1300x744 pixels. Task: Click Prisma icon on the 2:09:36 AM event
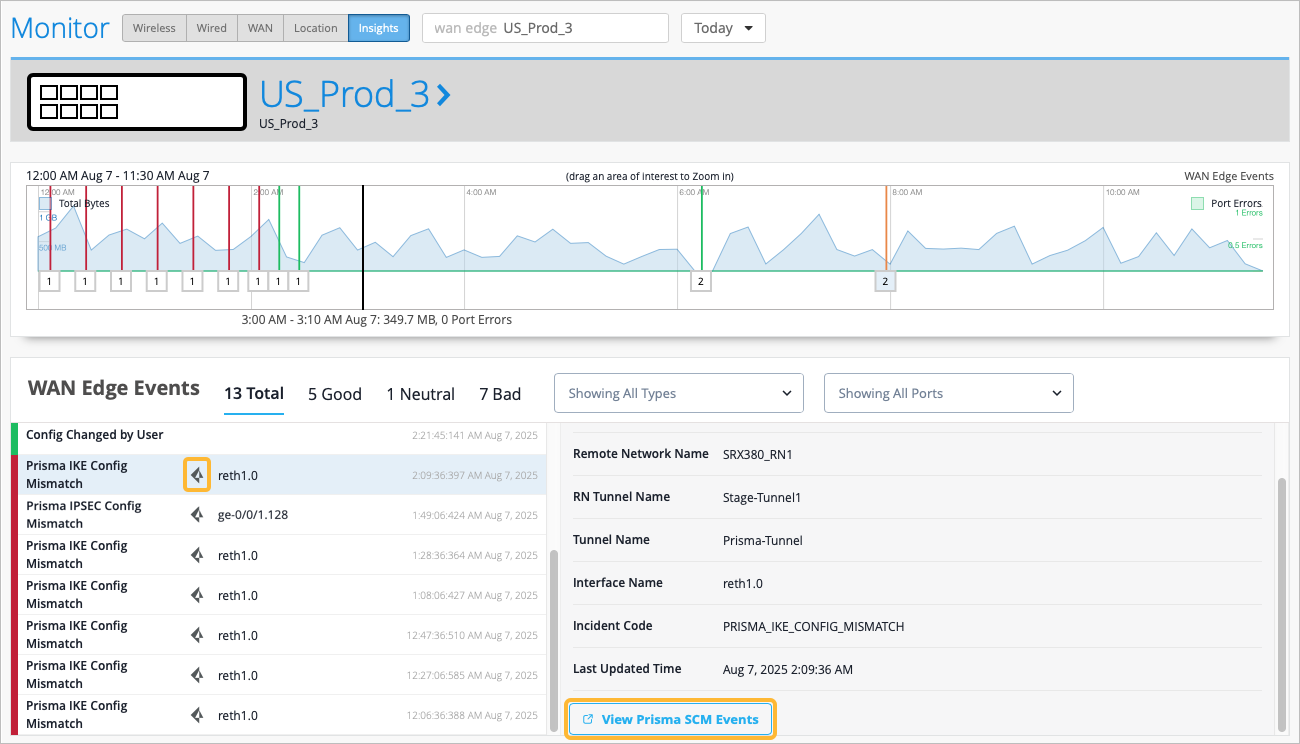click(x=197, y=475)
